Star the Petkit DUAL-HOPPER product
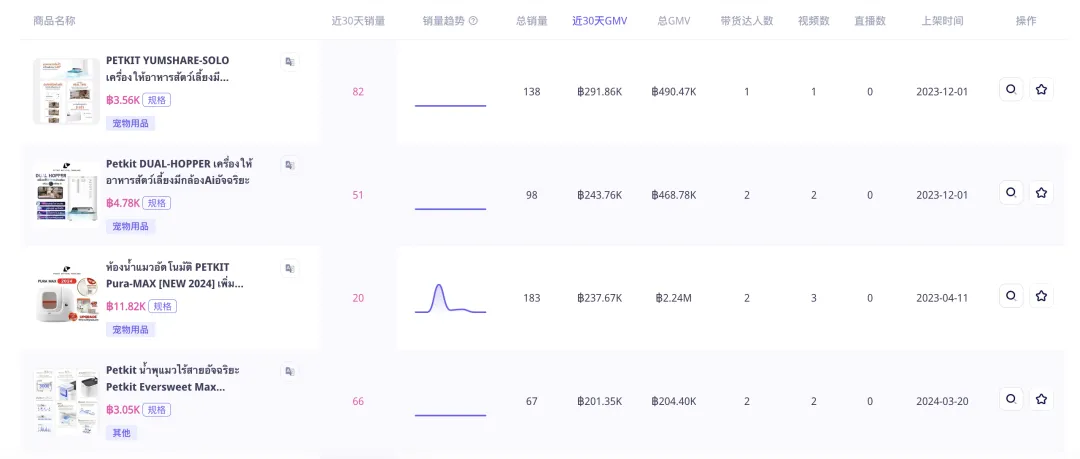1080x459 pixels. [1041, 193]
